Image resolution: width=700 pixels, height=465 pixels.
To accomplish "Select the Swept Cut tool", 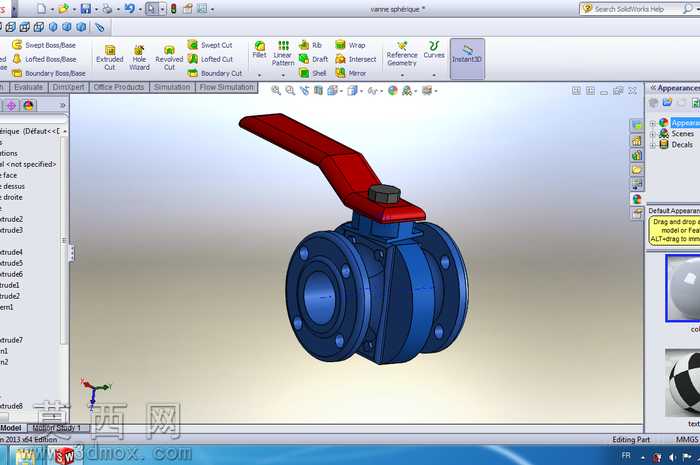I will click(x=210, y=45).
